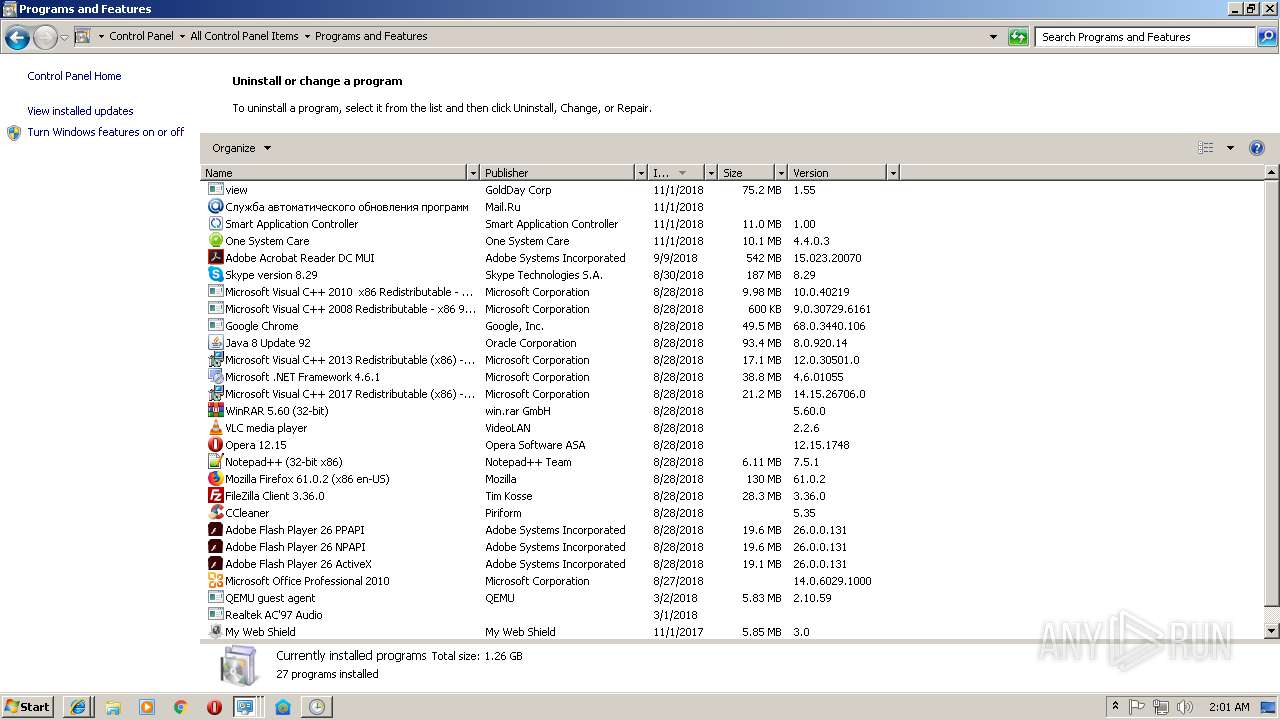Click the Adobe Flash Player 26 PPAPI icon
The image size is (1280, 720).
pos(215,530)
